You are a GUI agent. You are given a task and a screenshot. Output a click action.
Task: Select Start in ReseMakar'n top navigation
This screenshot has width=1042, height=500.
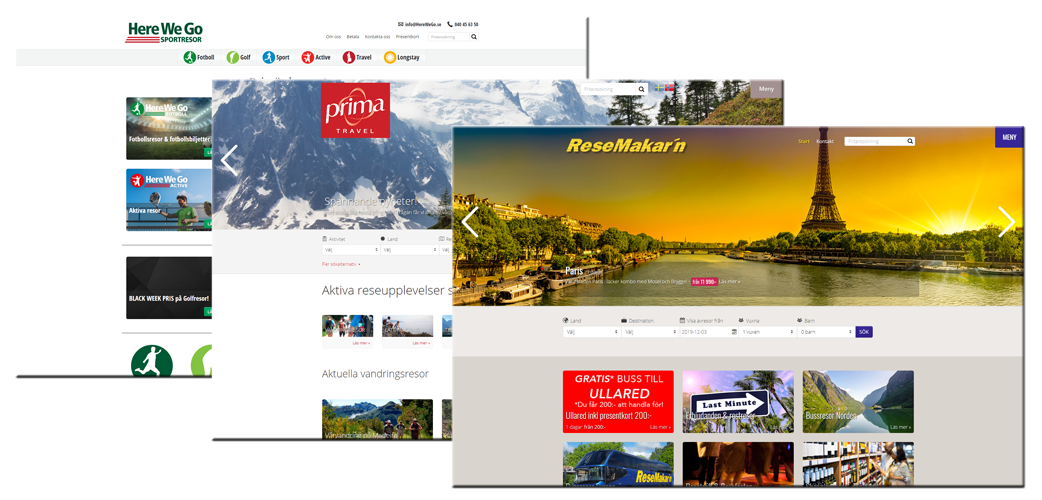point(803,142)
